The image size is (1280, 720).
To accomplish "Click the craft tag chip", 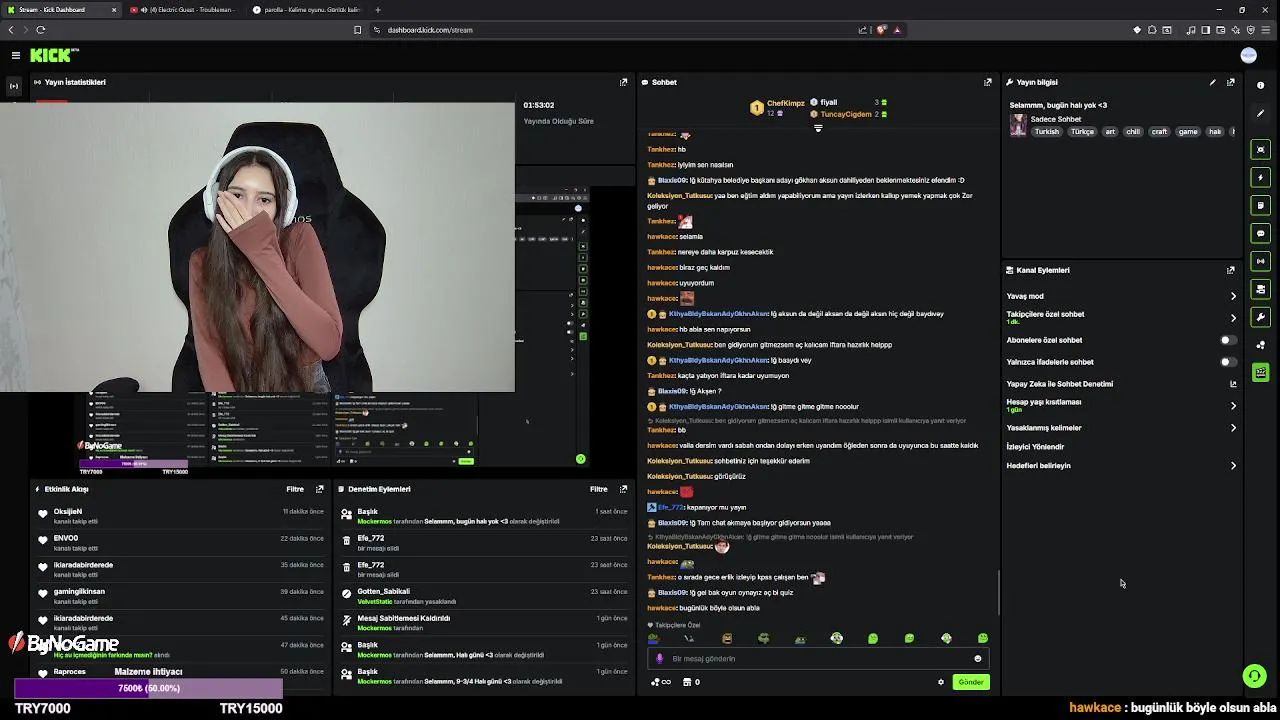I will pyautogui.click(x=1159, y=132).
